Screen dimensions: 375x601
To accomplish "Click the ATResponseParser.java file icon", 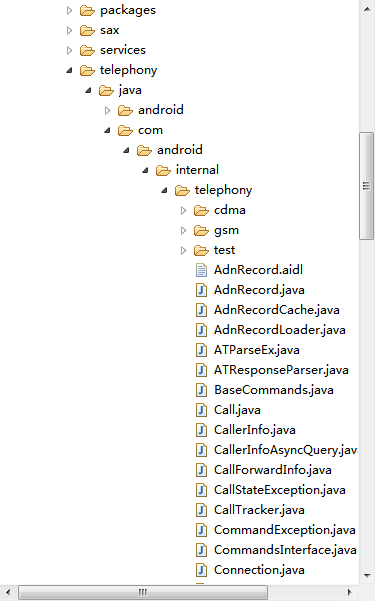I will coord(201,370).
